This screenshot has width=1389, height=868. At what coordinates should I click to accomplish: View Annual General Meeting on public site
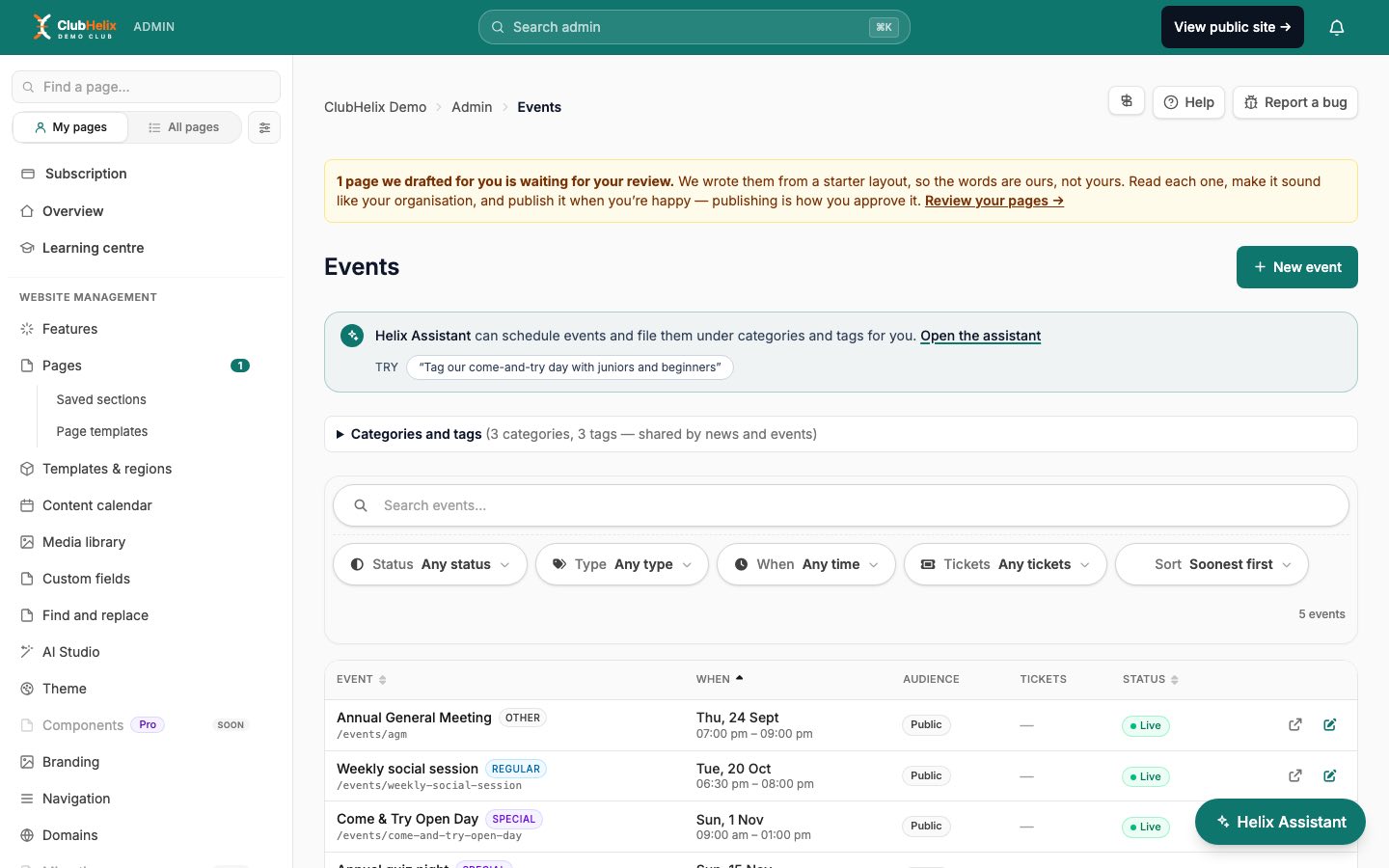click(x=1295, y=725)
